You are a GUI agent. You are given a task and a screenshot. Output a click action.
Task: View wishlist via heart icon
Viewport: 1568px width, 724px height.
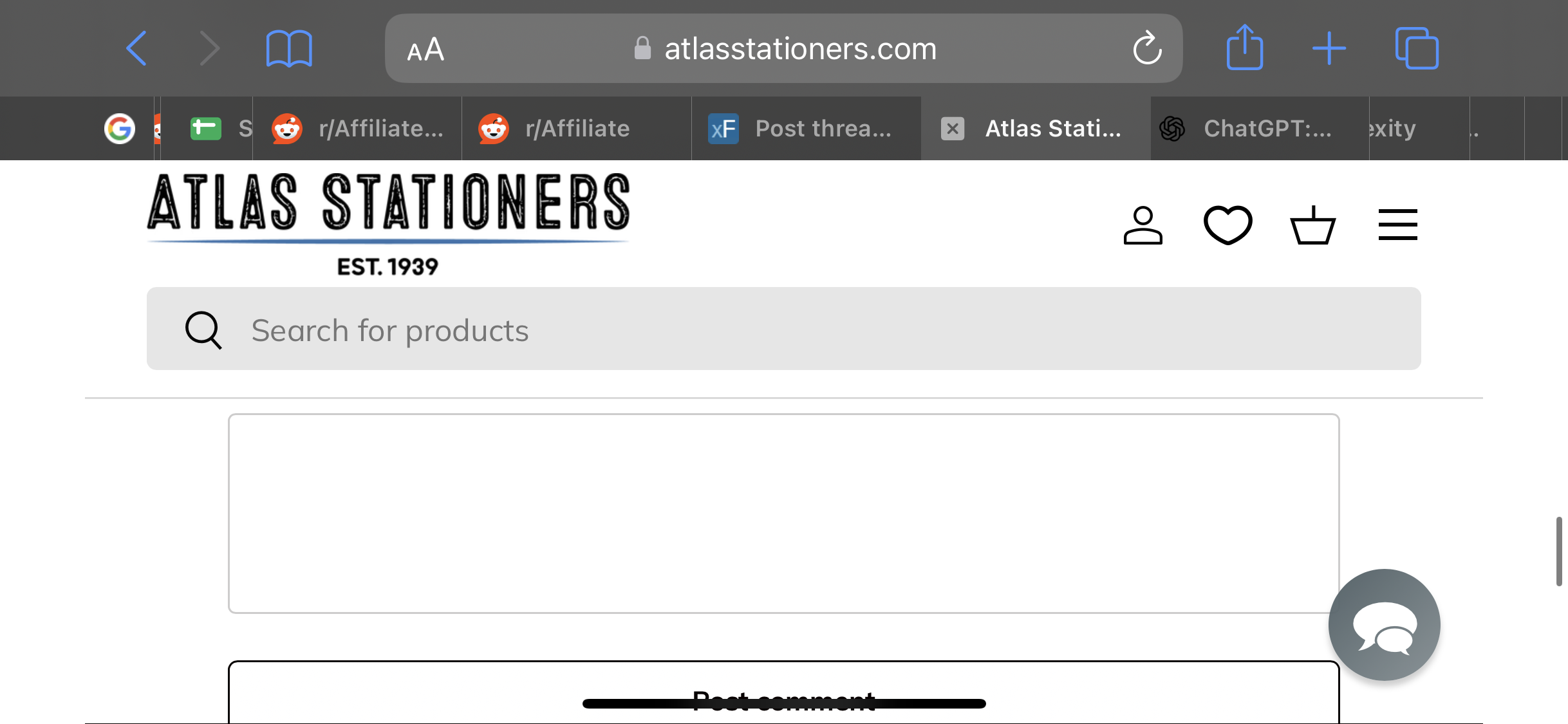[x=1227, y=225]
